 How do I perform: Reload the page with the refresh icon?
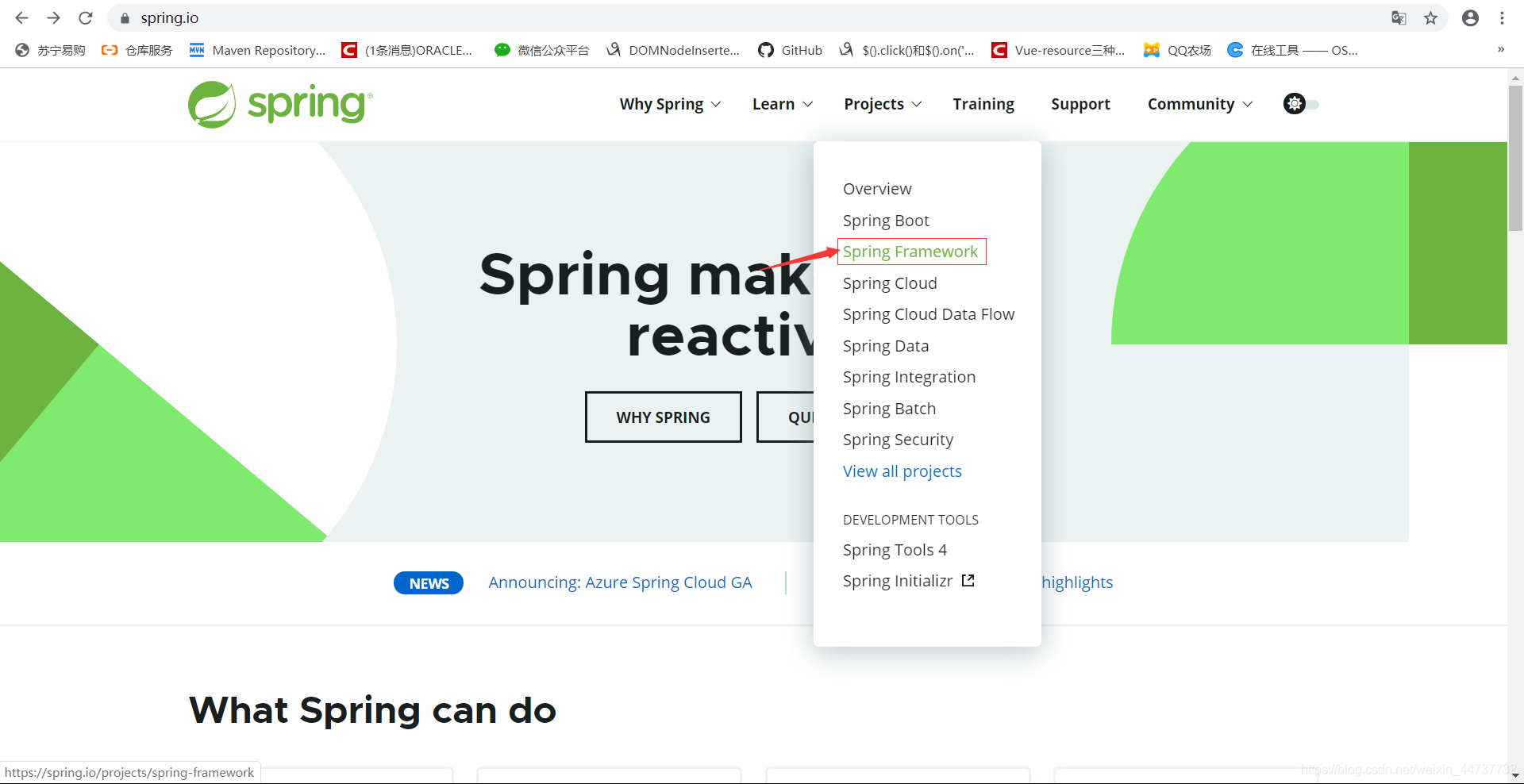86,17
